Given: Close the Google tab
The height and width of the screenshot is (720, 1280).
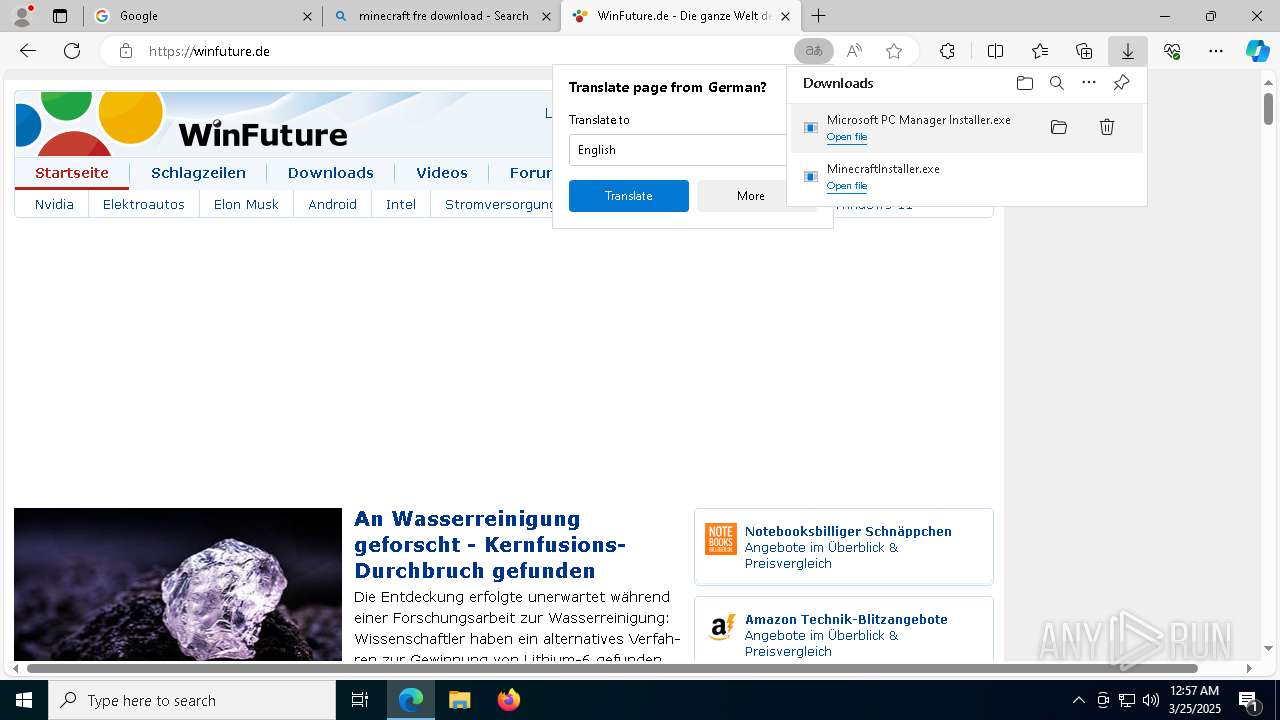Looking at the screenshot, I should tap(308, 16).
